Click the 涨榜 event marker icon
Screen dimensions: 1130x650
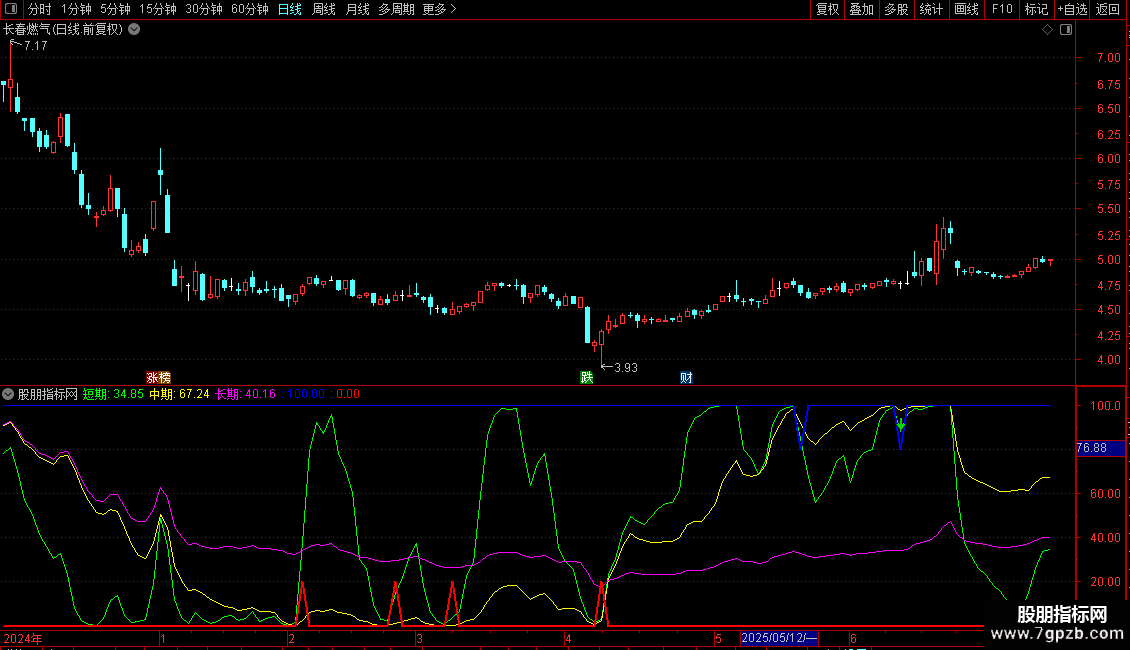point(158,377)
